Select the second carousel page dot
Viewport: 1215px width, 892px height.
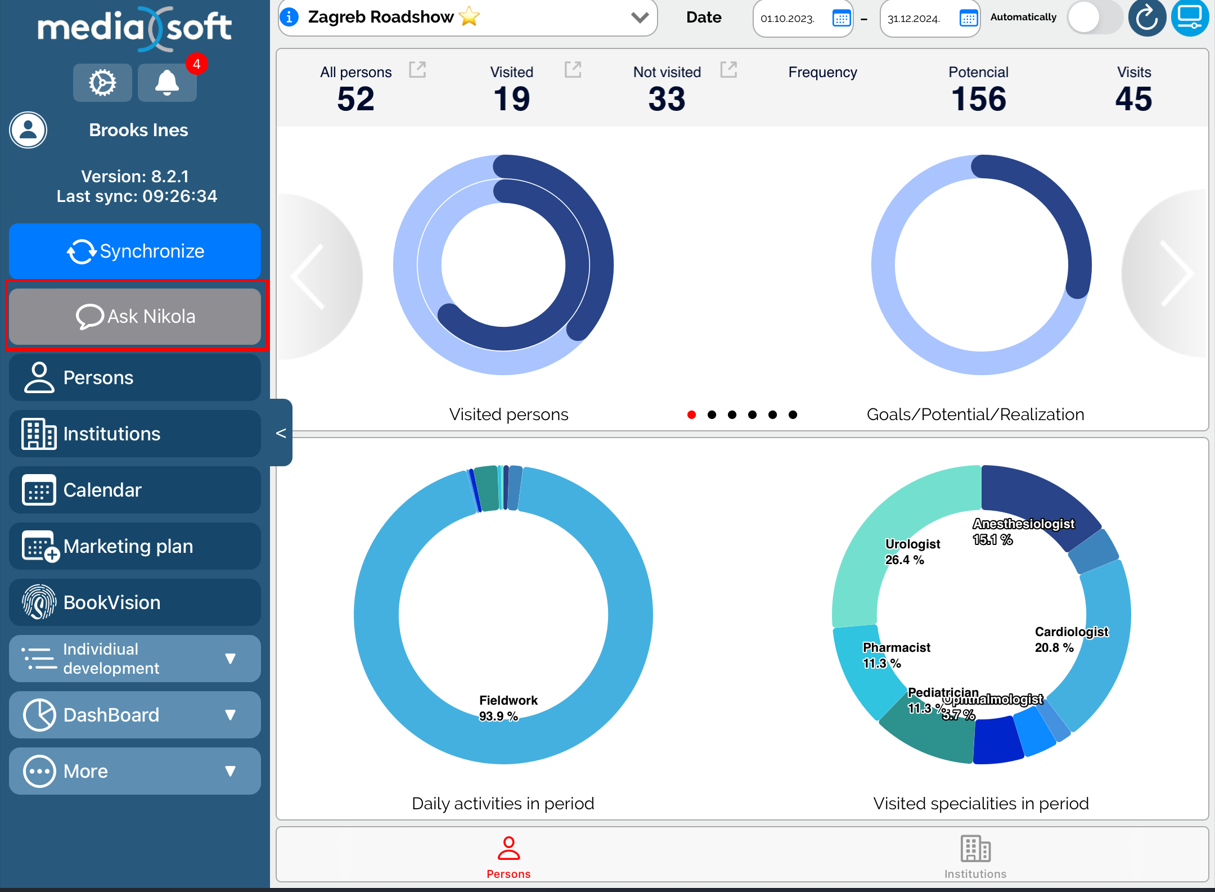[712, 414]
